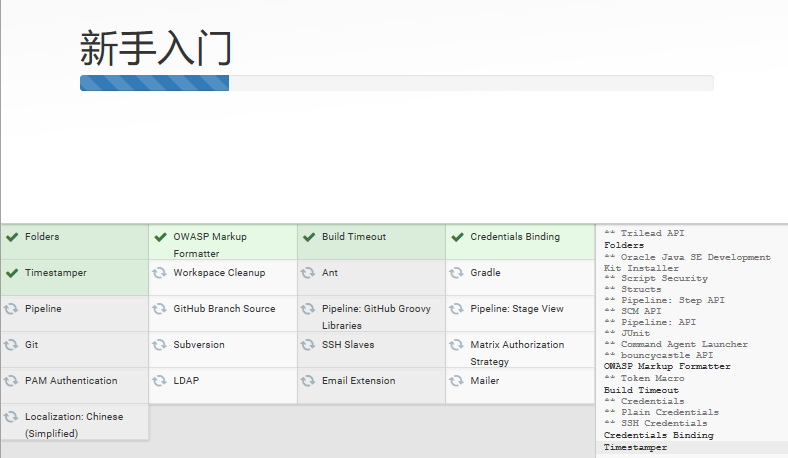The image size is (788, 458).
Task: Click the green checkmark beside Folders
Action: pyautogui.click(x=12, y=237)
